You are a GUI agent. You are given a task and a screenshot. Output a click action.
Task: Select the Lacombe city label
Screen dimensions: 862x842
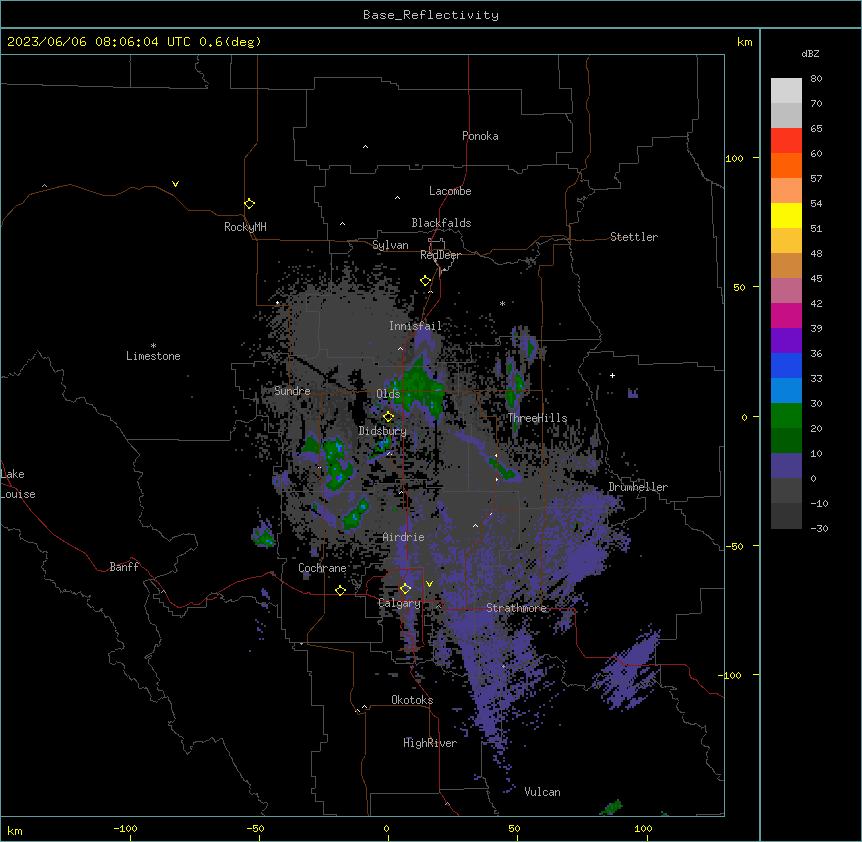coord(450,191)
